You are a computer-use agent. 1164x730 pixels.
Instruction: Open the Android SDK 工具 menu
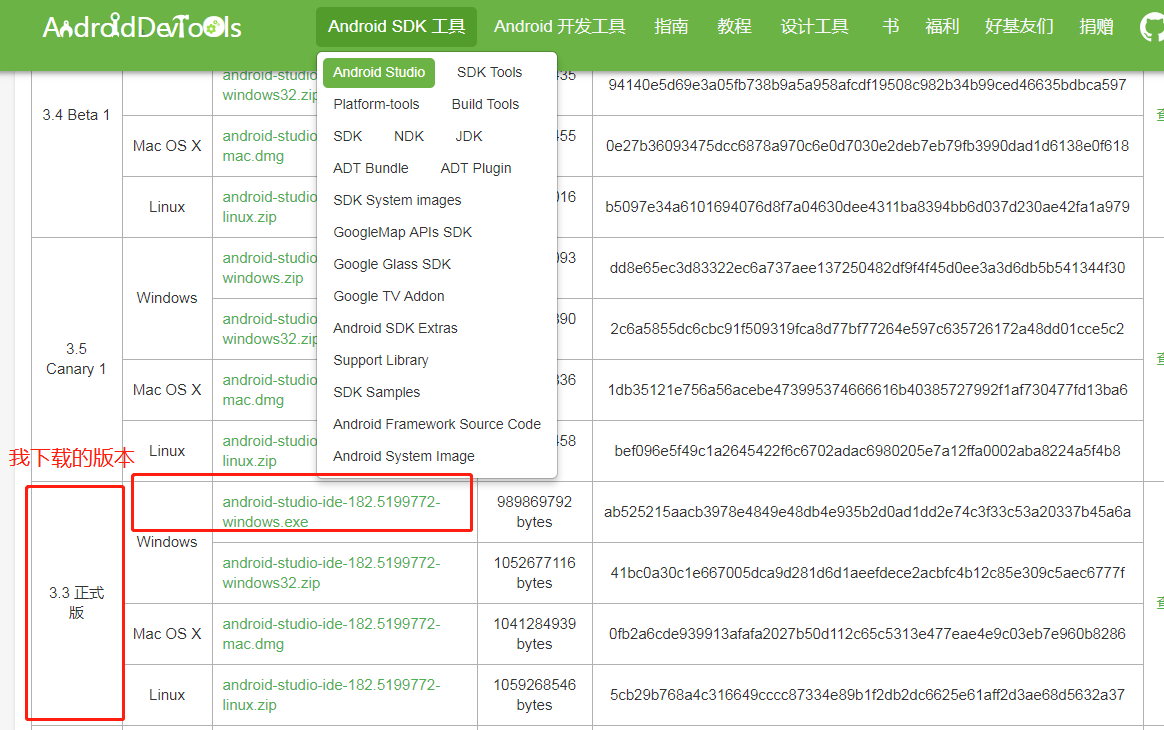coord(396,27)
